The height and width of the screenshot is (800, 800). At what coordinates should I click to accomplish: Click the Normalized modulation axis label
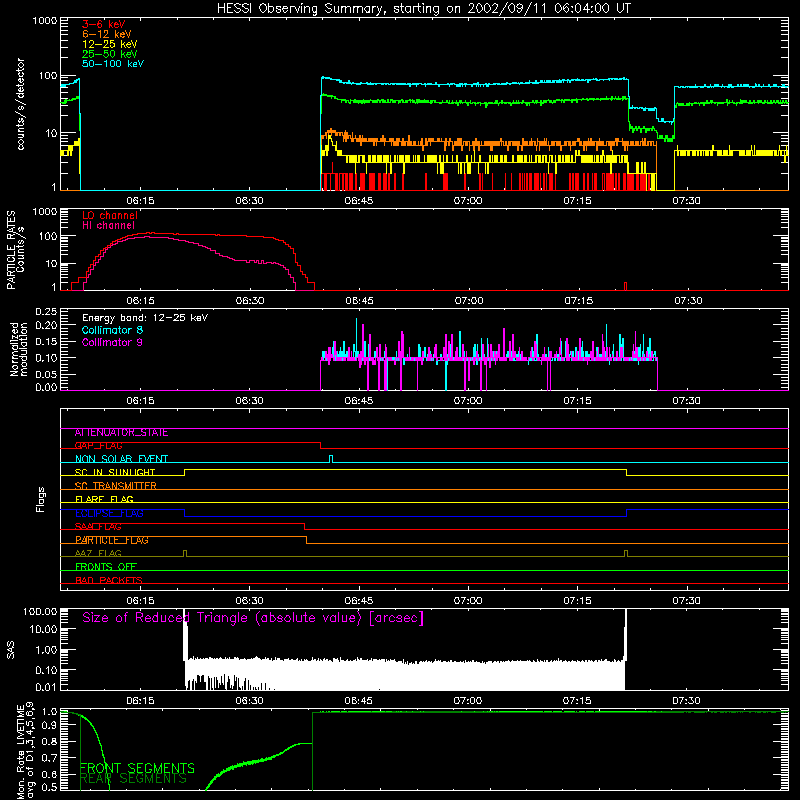click(19, 349)
